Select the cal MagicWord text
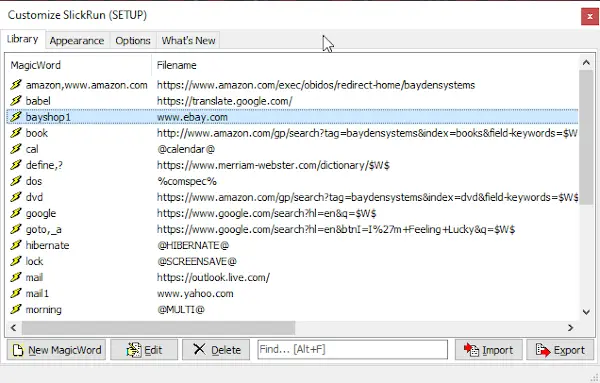This screenshot has width=600, height=383. pyautogui.click(x=32, y=149)
